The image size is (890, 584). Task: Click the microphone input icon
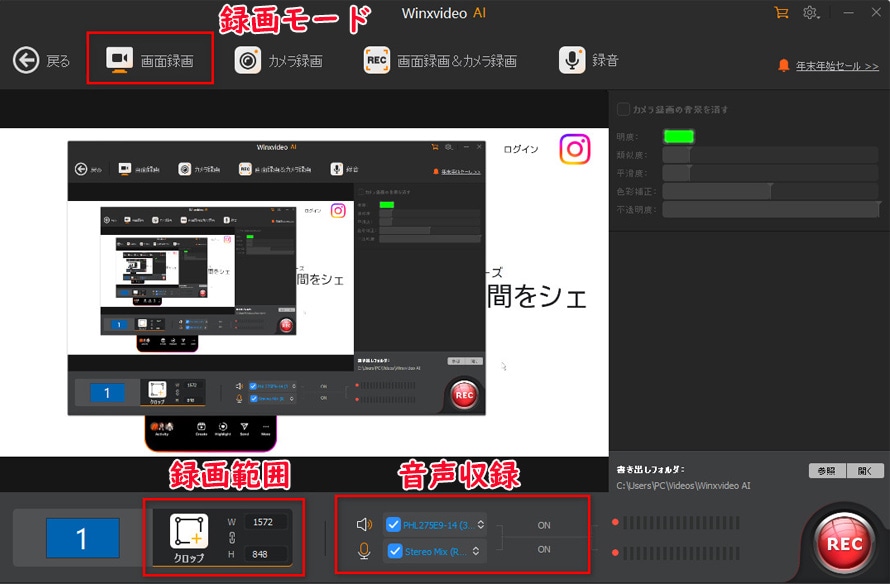[x=365, y=550]
